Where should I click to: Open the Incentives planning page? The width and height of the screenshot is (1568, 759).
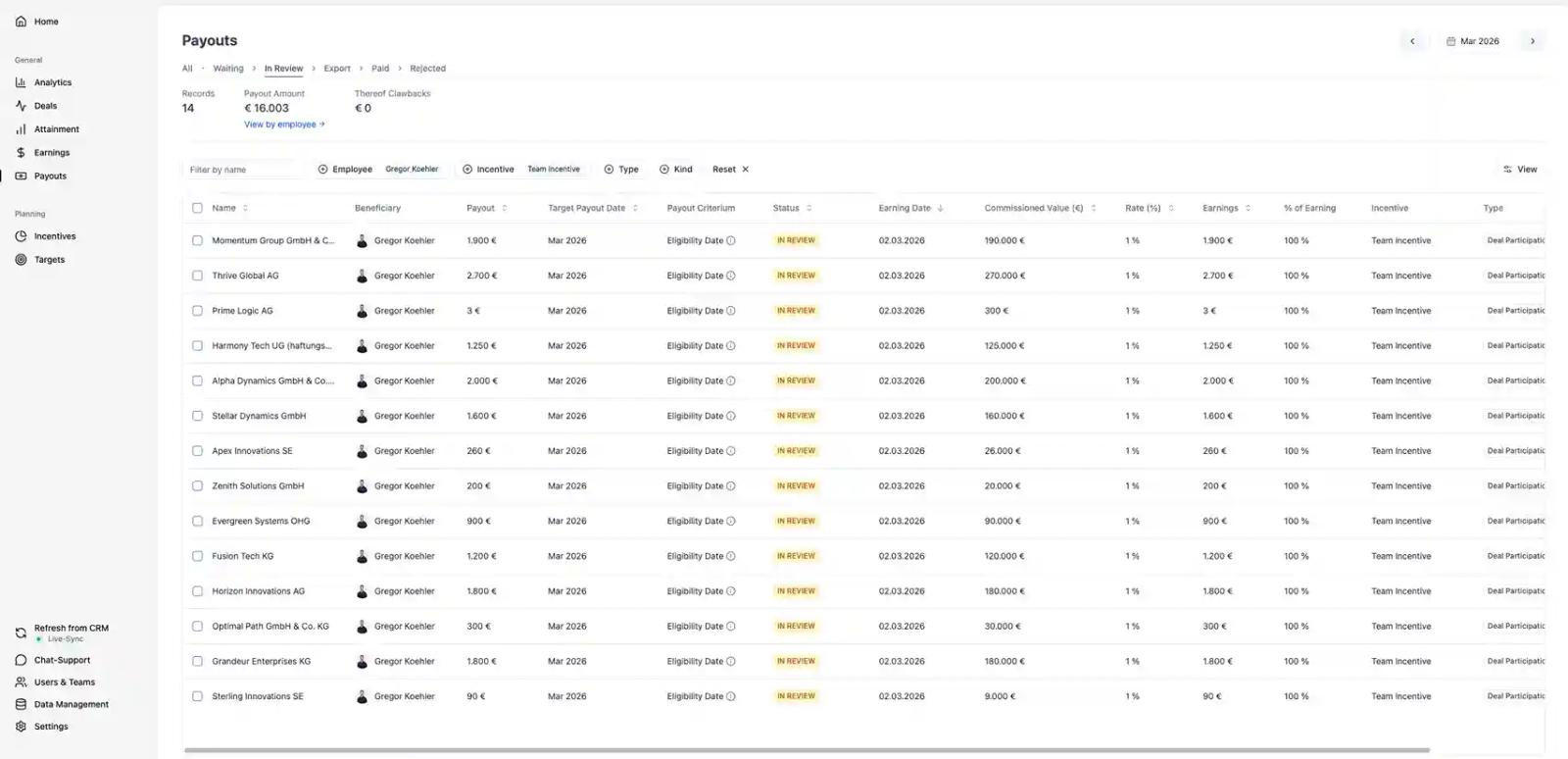45,236
